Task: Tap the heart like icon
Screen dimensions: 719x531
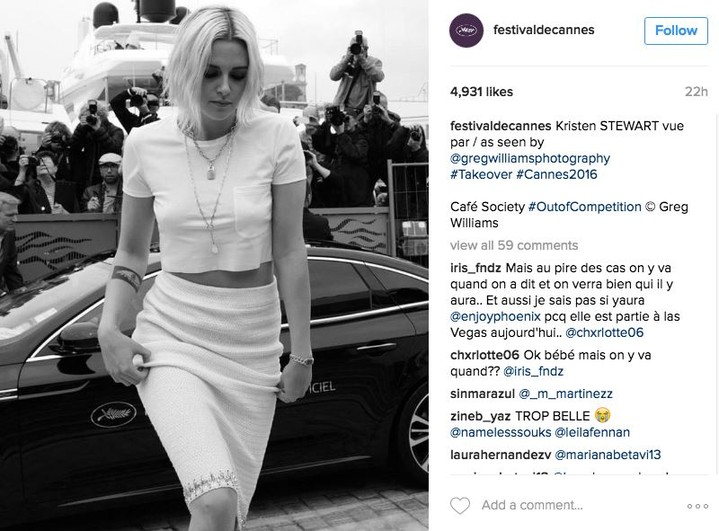Action: coord(460,505)
